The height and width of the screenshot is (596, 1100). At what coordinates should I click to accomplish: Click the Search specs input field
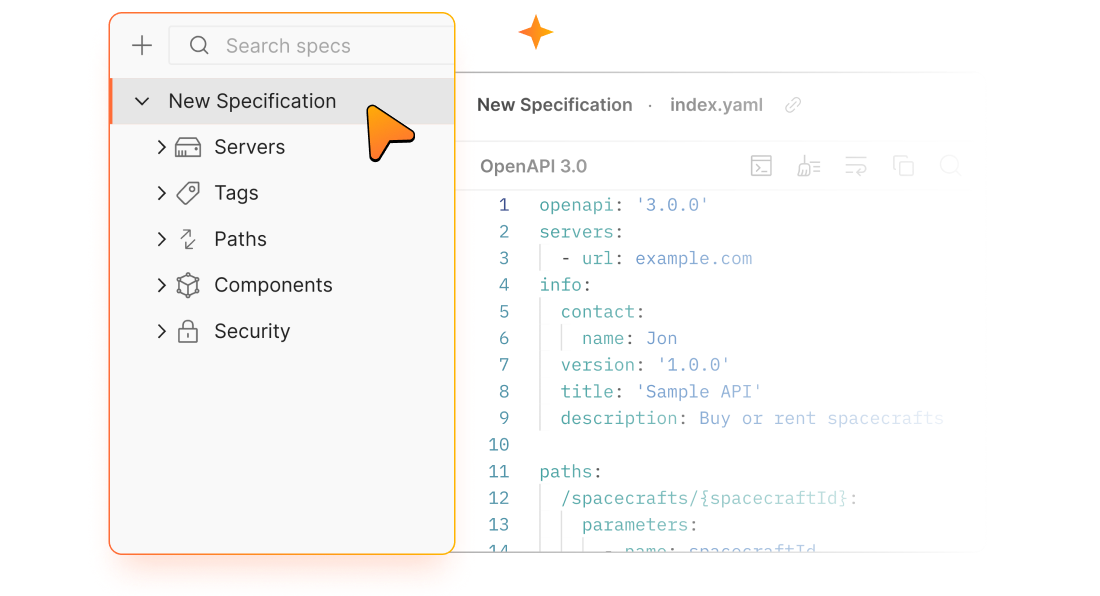[310, 46]
